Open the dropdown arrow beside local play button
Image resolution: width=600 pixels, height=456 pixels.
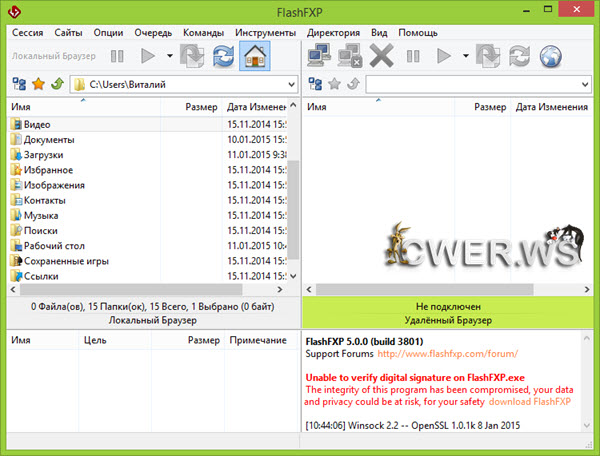[169, 56]
